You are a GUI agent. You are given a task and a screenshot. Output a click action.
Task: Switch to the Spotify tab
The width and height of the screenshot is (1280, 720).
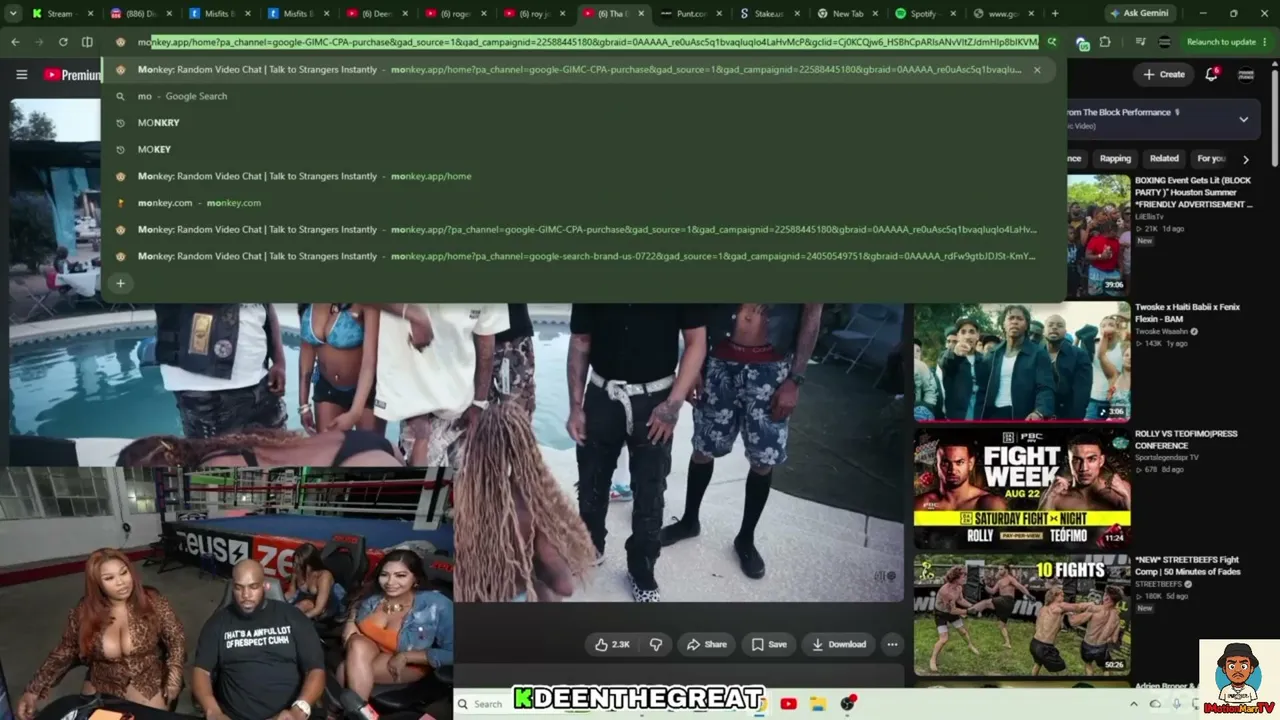coord(926,14)
